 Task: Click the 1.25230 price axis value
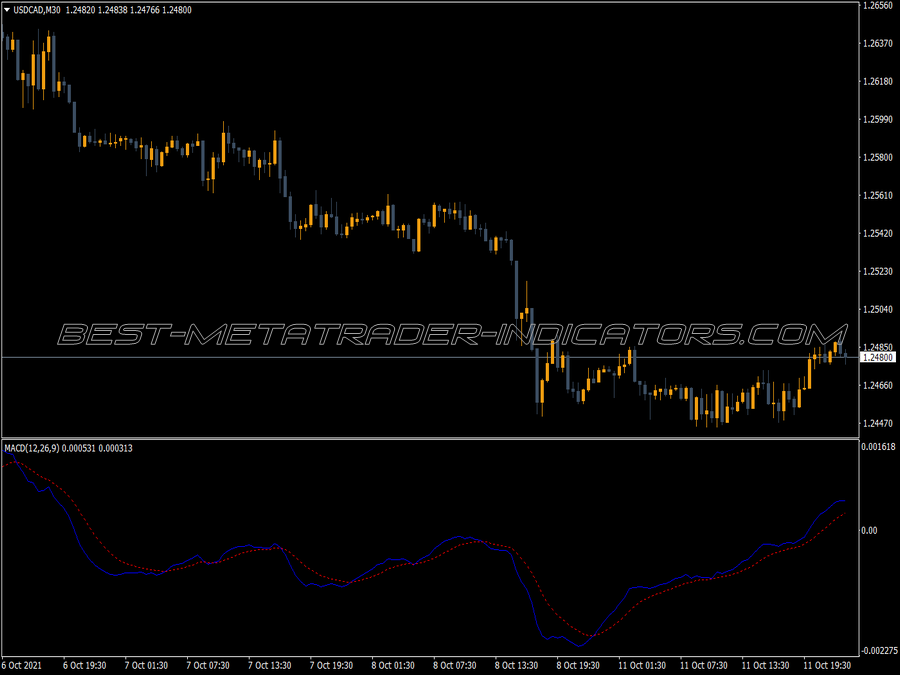tap(878, 271)
